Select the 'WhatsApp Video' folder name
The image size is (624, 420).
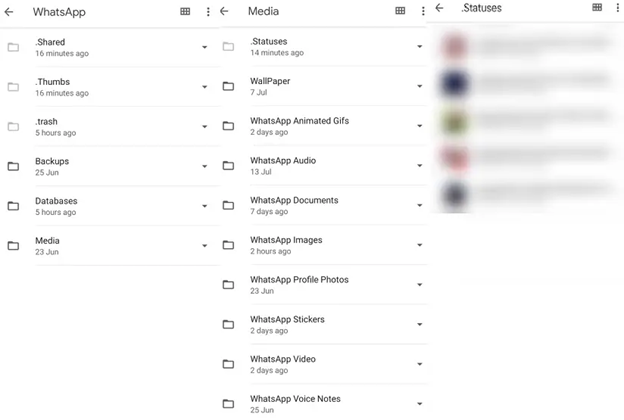283,359
